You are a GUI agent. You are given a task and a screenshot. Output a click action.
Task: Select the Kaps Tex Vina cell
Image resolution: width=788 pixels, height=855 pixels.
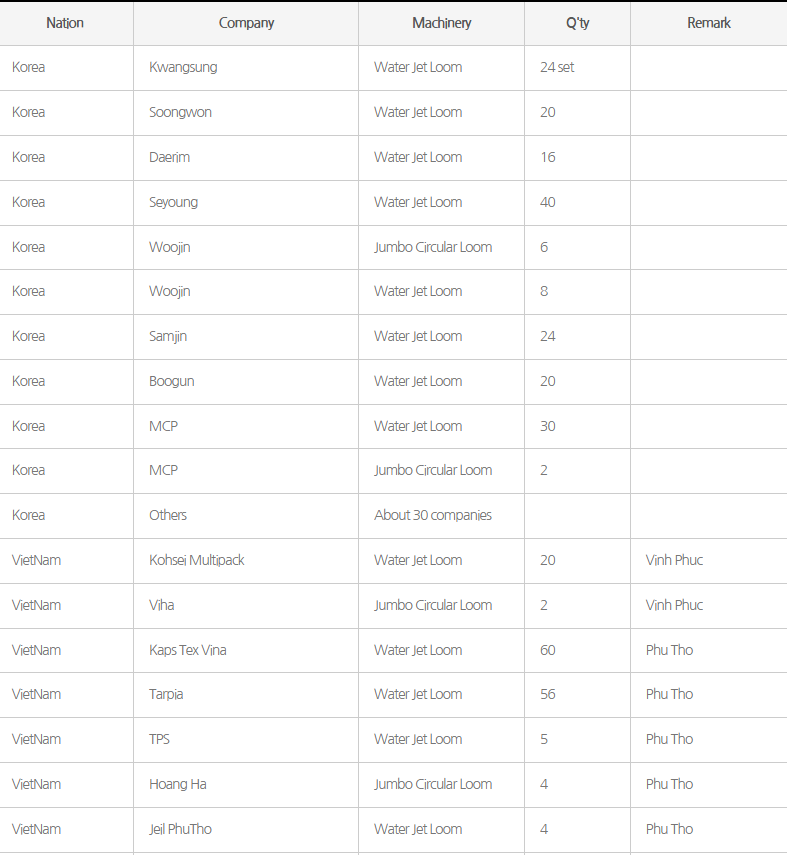click(188, 650)
